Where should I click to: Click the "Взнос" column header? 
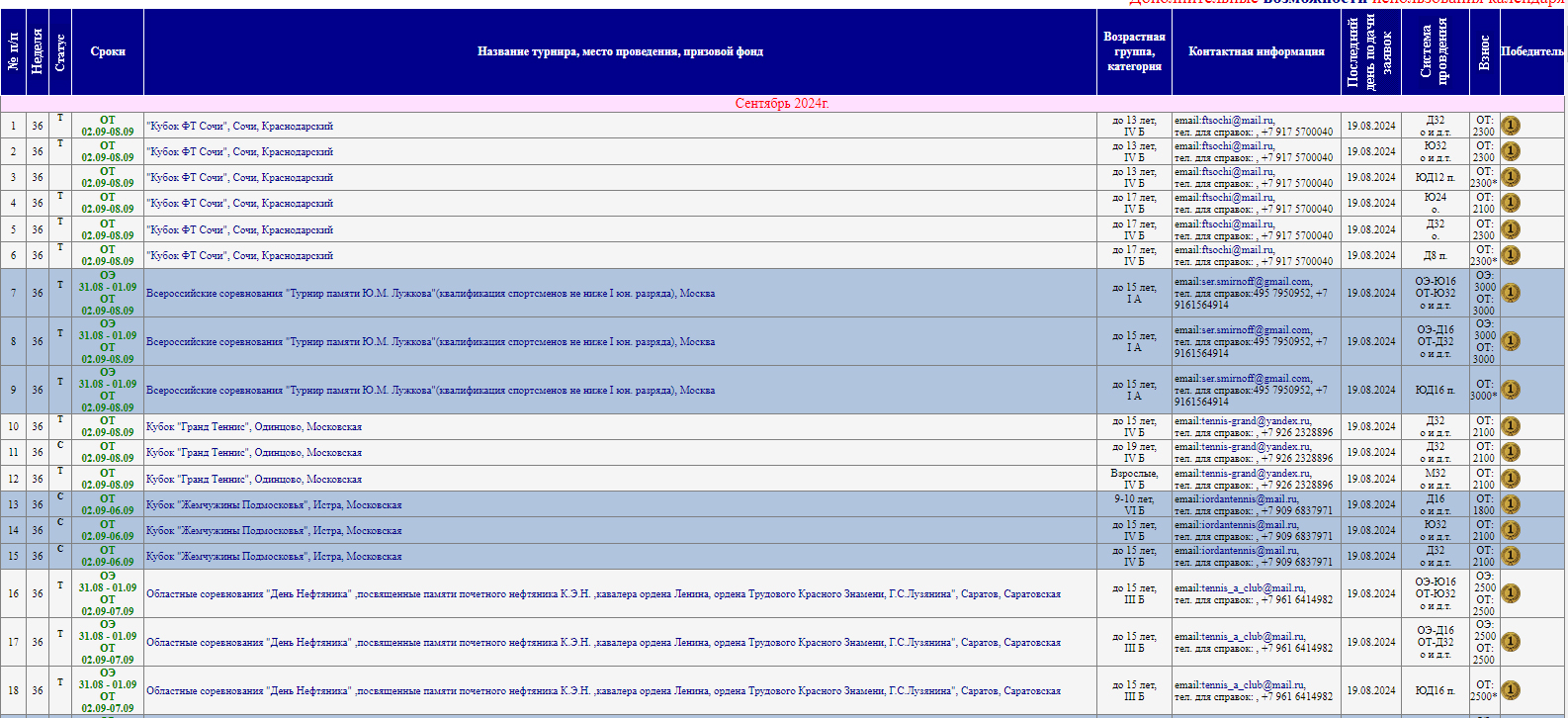(x=1484, y=51)
